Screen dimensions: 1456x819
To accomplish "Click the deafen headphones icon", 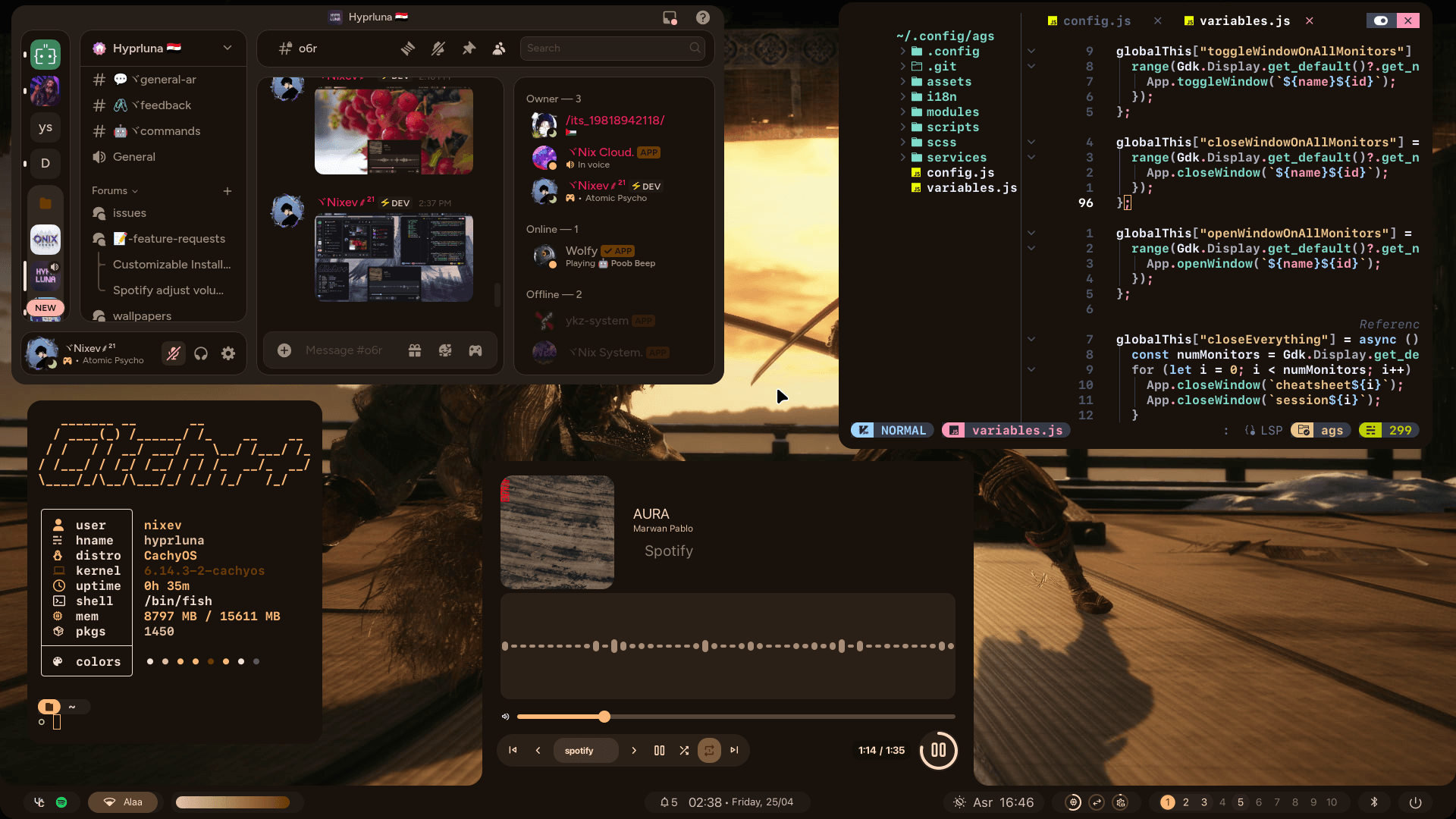I will 201,353.
